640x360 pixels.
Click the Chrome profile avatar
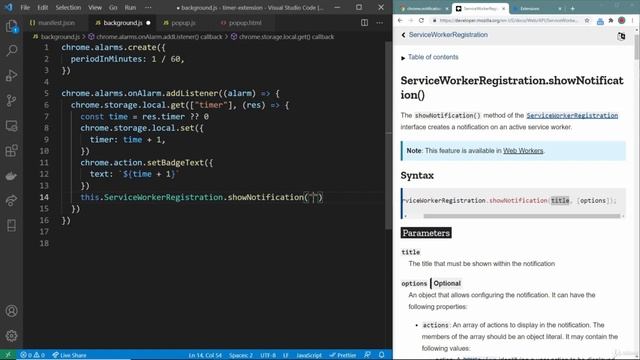pyautogui.click(x=621, y=20)
